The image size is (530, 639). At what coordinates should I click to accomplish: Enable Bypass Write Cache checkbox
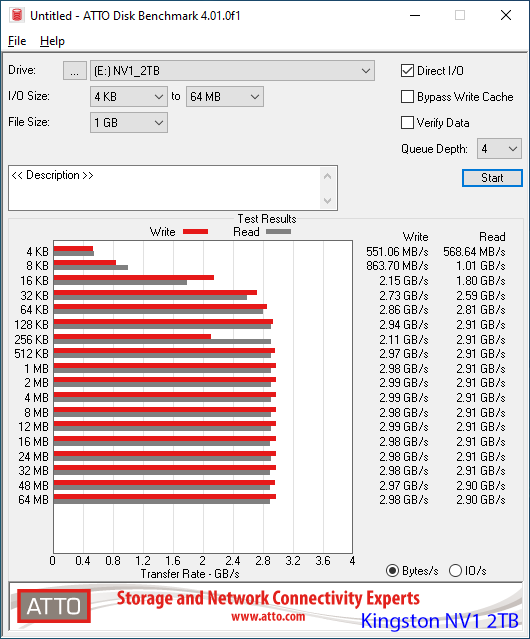pyautogui.click(x=407, y=97)
